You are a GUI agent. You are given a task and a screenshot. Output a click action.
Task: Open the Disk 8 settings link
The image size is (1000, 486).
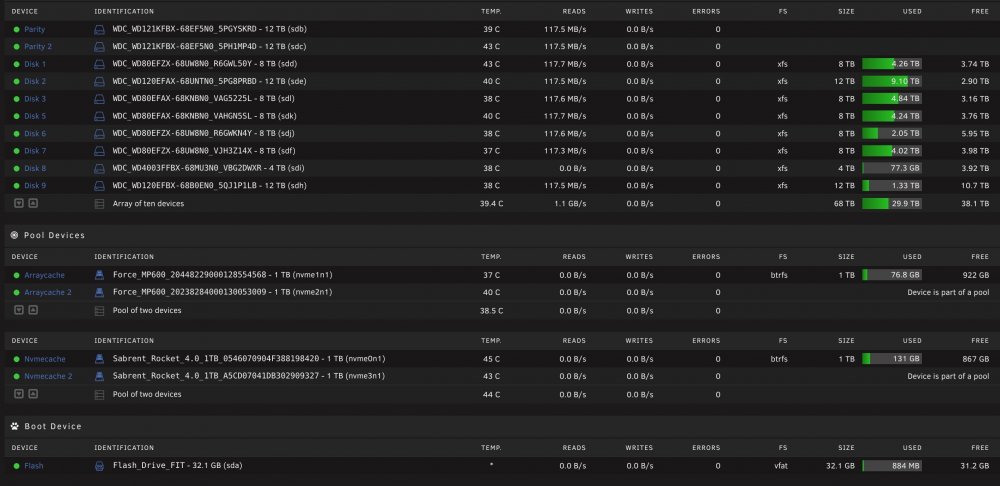point(35,168)
